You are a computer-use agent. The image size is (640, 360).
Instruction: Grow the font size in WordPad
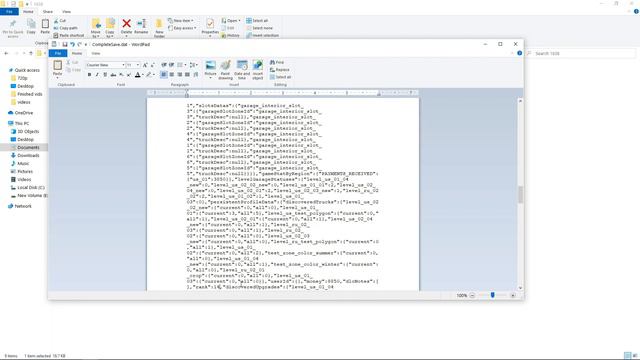coord(145,65)
